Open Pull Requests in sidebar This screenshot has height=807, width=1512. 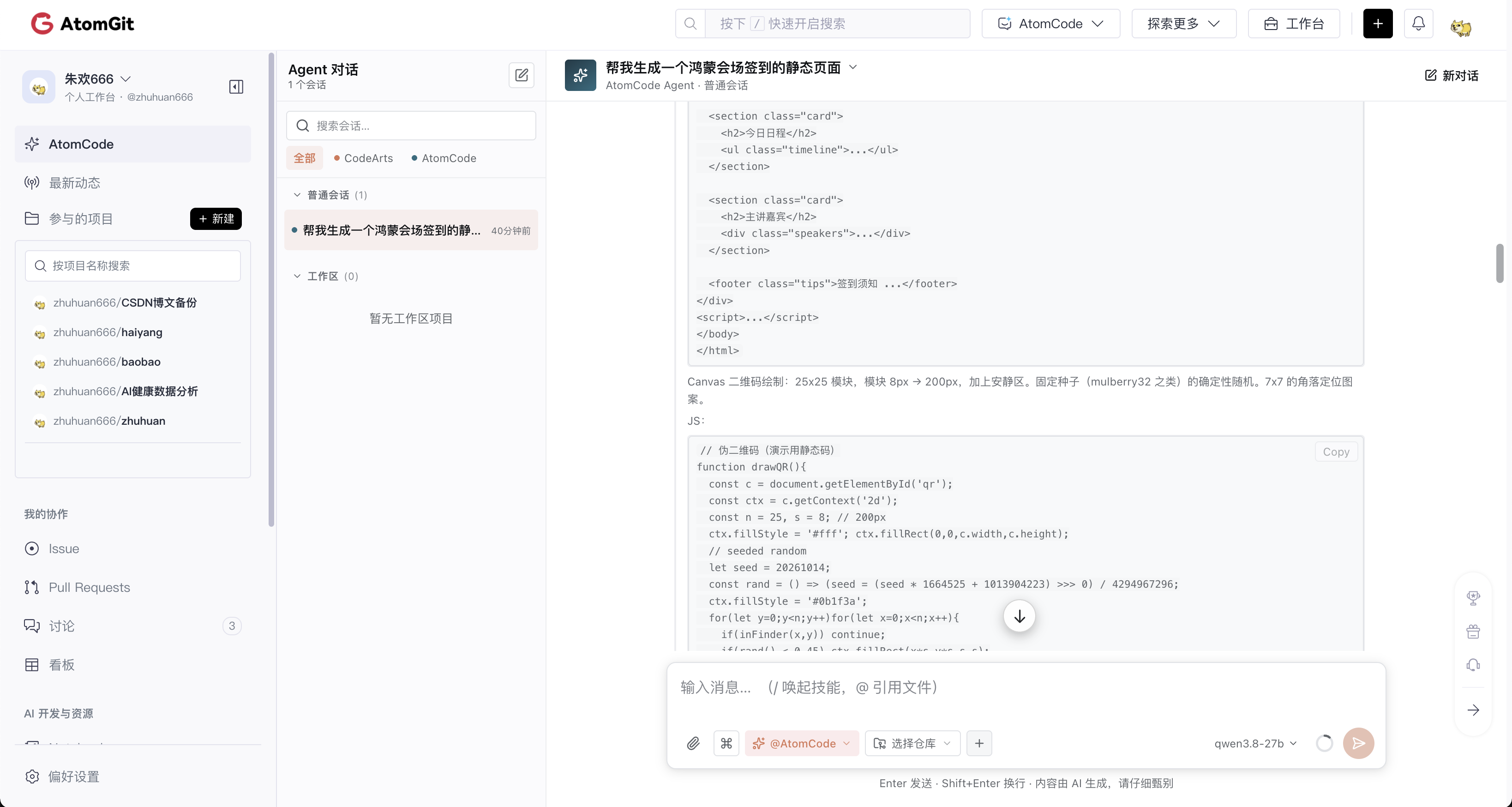pos(132,587)
